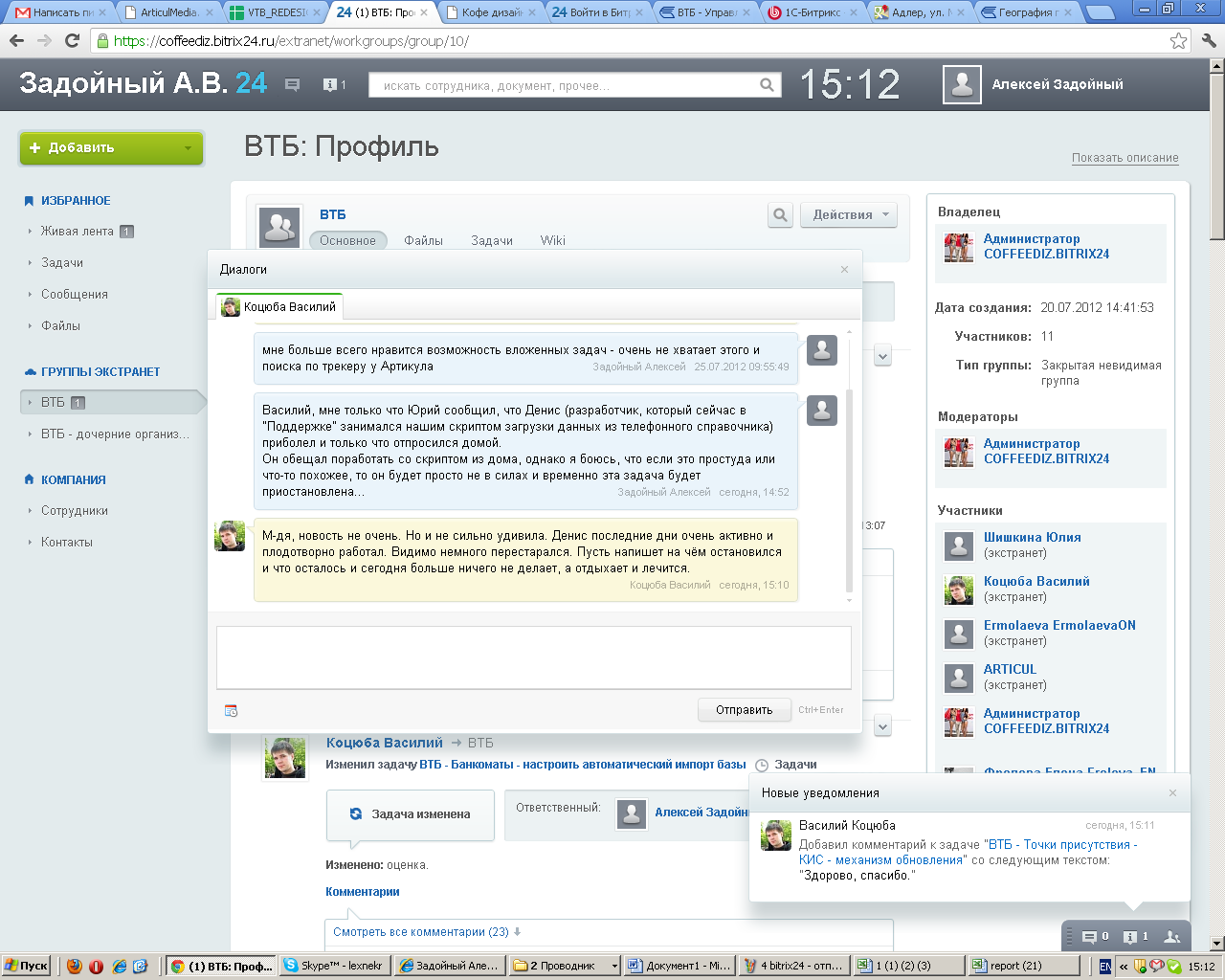Open the Wiki tab
The height and width of the screenshot is (980, 1225).
tap(553, 241)
